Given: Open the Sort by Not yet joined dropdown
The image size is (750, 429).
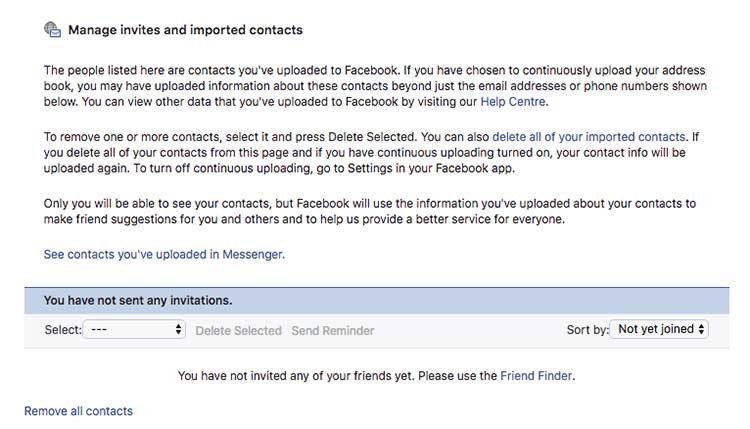Looking at the screenshot, I should point(659,329).
